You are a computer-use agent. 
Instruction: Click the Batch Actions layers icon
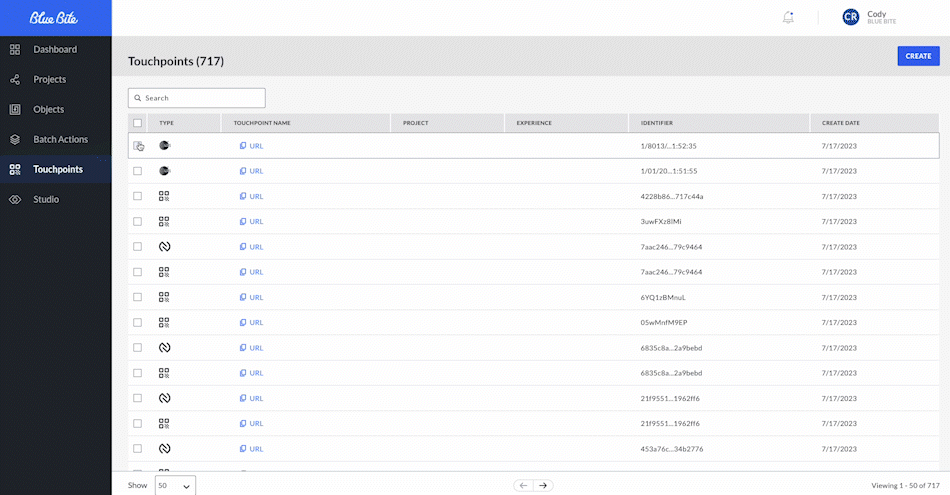coord(15,139)
